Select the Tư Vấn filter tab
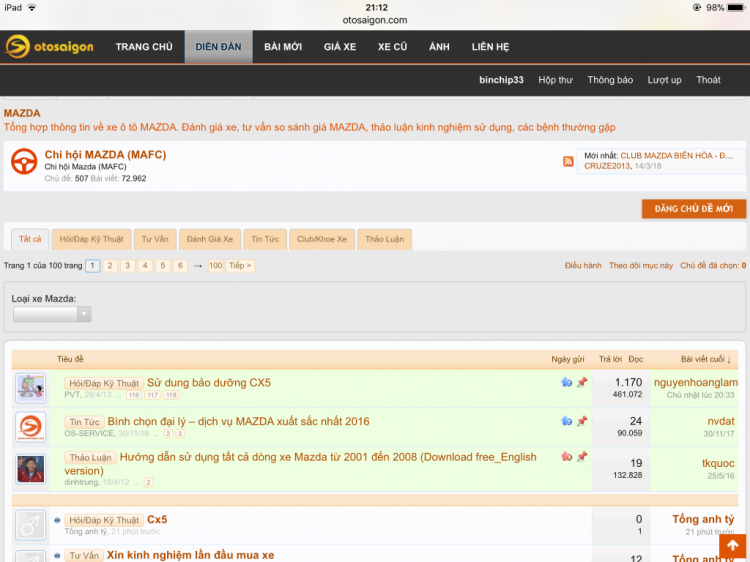 coord(155,239)
